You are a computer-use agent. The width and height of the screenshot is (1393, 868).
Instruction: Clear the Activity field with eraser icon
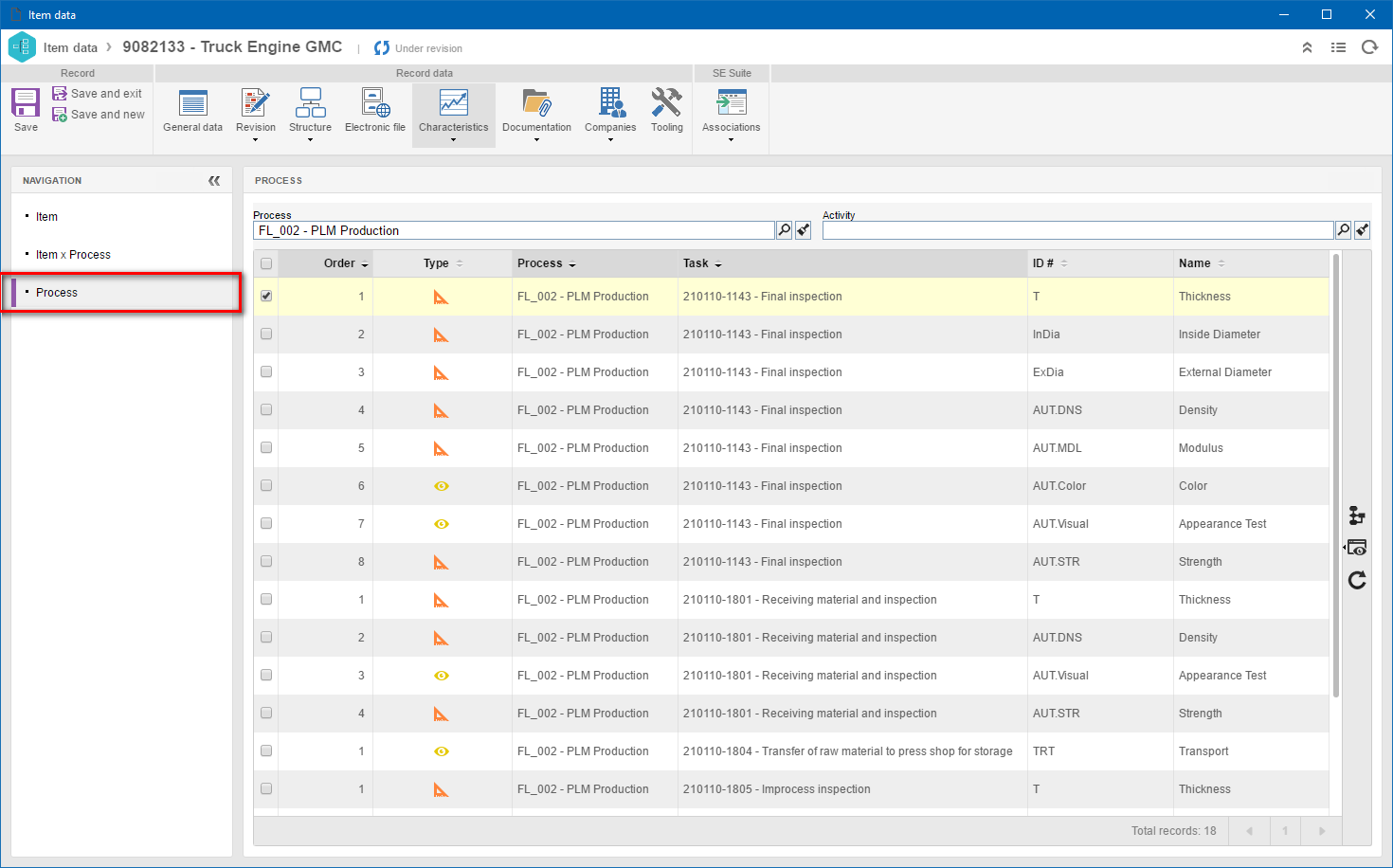point(1363,230)
